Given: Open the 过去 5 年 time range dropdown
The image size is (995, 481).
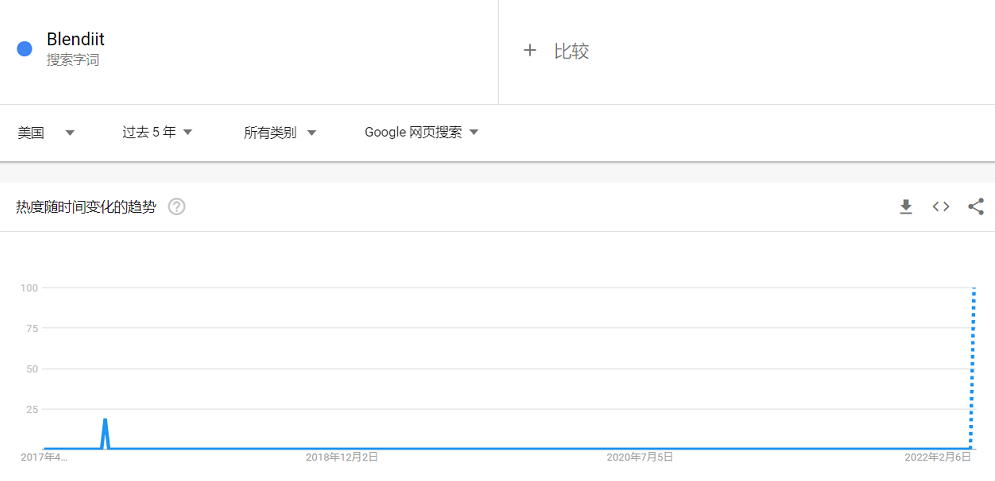Looking at the screenshot, I should pyautogui.click(x=157, y=132).
